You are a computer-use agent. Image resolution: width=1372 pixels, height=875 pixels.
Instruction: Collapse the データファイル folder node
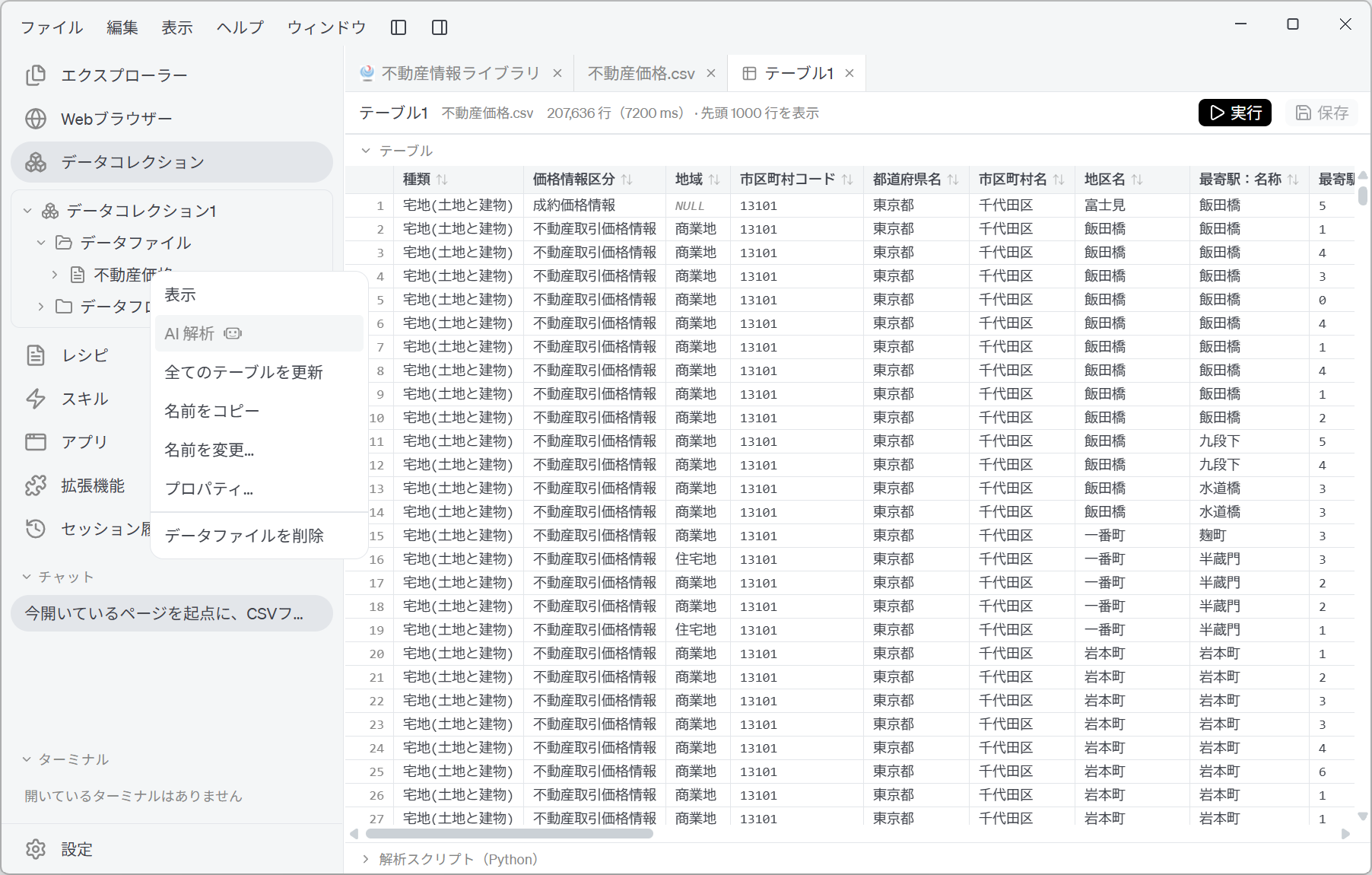coord(41,243)
